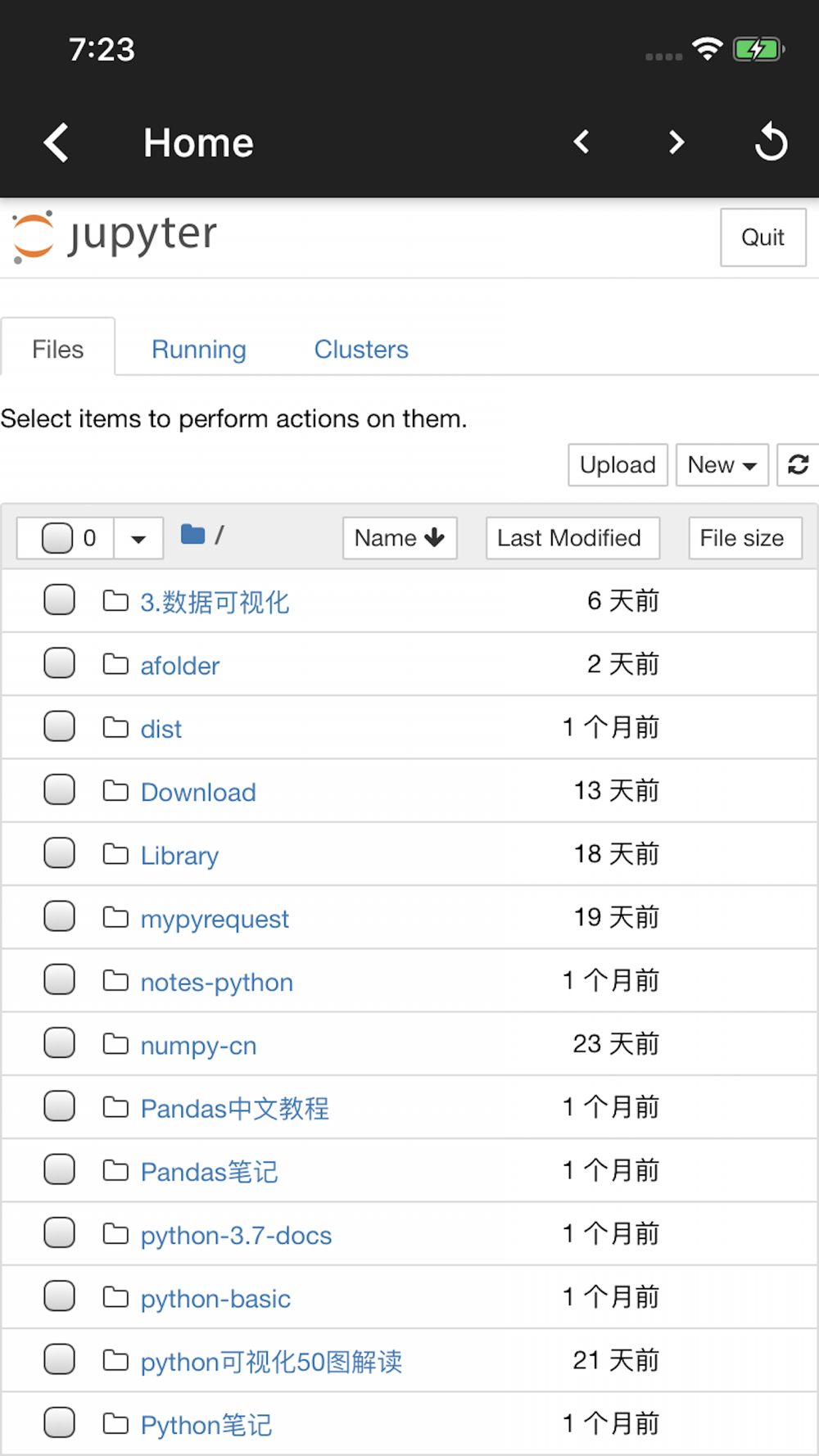Click the Upload button

click(618, 465)
